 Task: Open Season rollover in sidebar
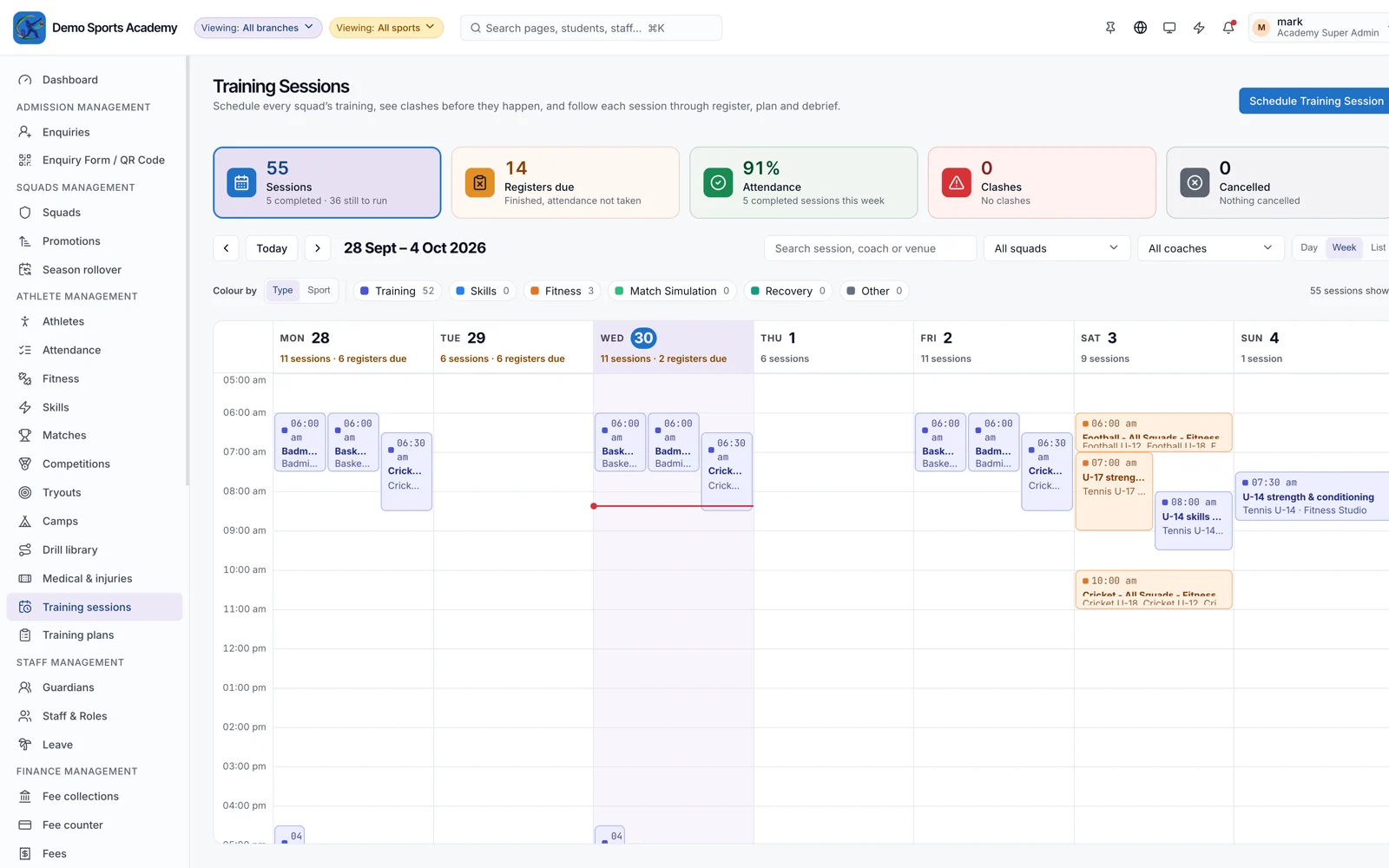(x=95, y=269)
